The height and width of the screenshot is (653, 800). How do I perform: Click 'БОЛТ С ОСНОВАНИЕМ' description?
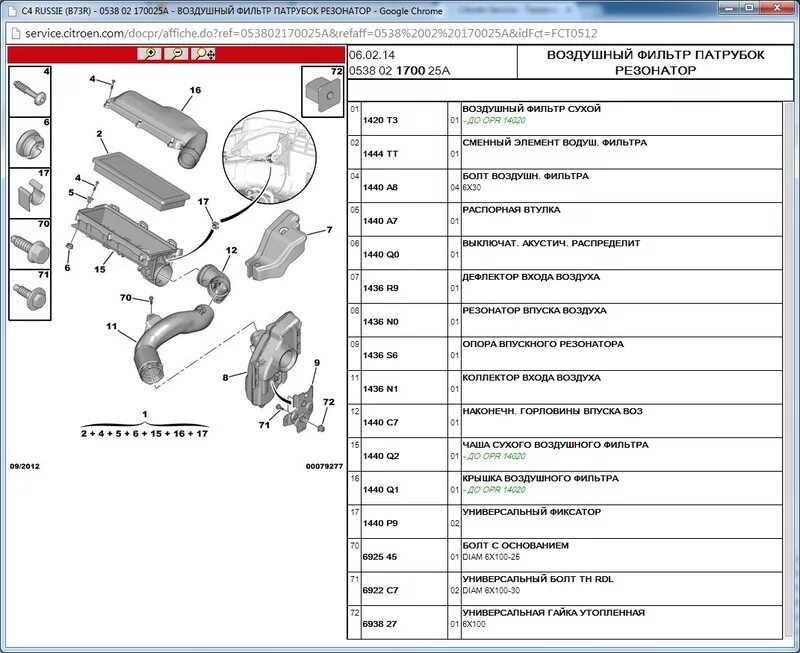click(515, 545)
